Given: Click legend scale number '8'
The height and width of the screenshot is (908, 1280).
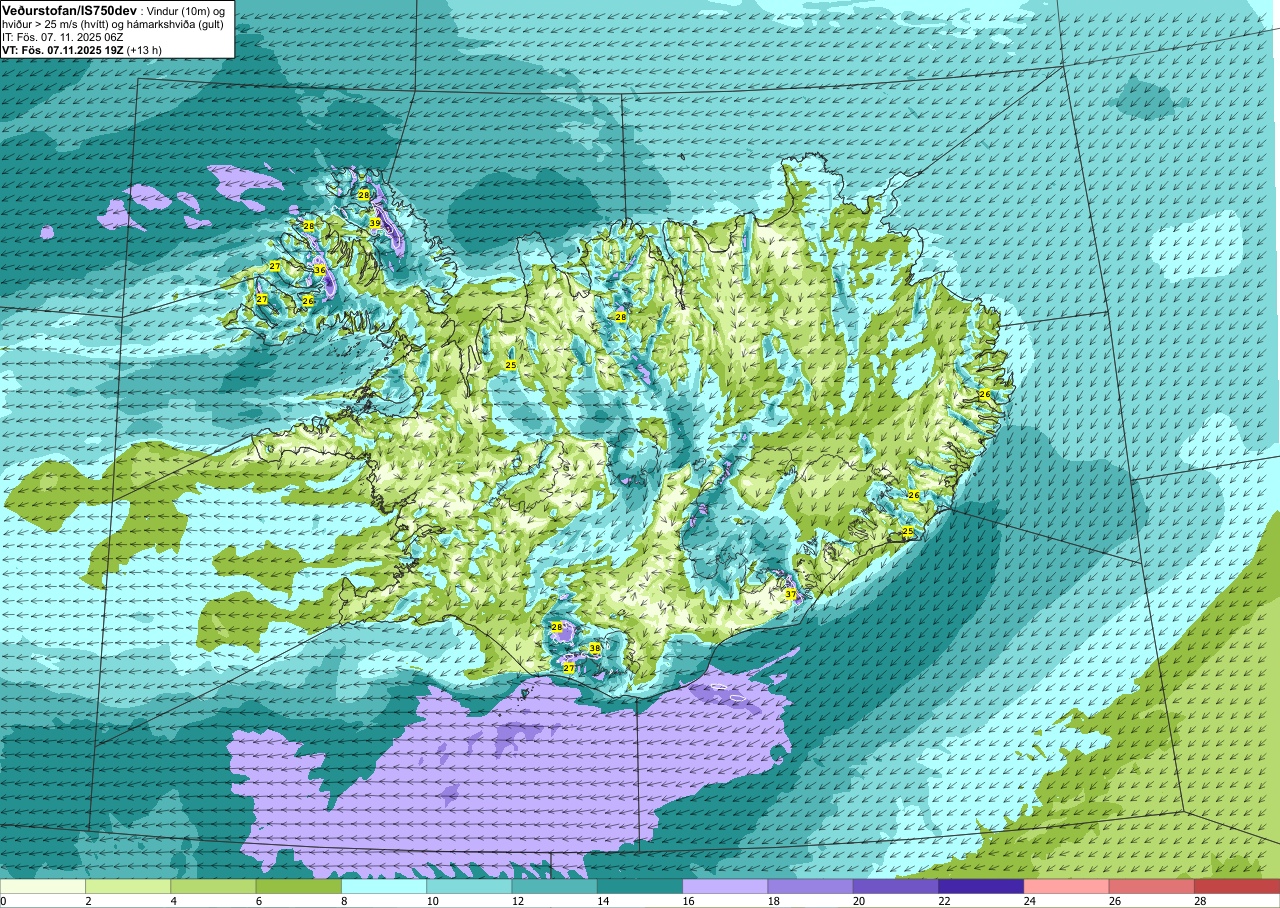Looking at the screenshot, I should [x=342, y=901].
